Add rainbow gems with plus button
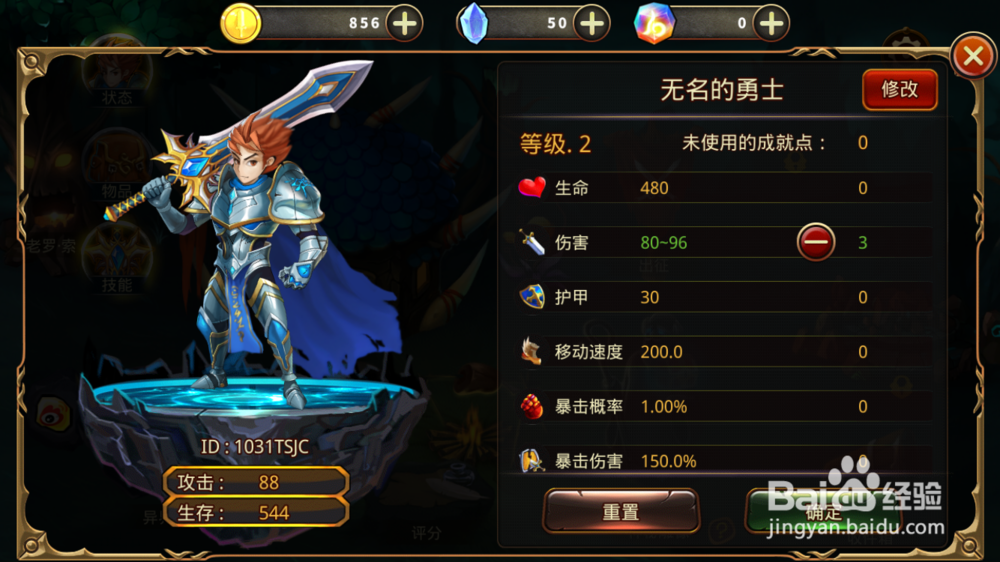The width and height of the screenshot is (1000, 562). click(771, 24)
